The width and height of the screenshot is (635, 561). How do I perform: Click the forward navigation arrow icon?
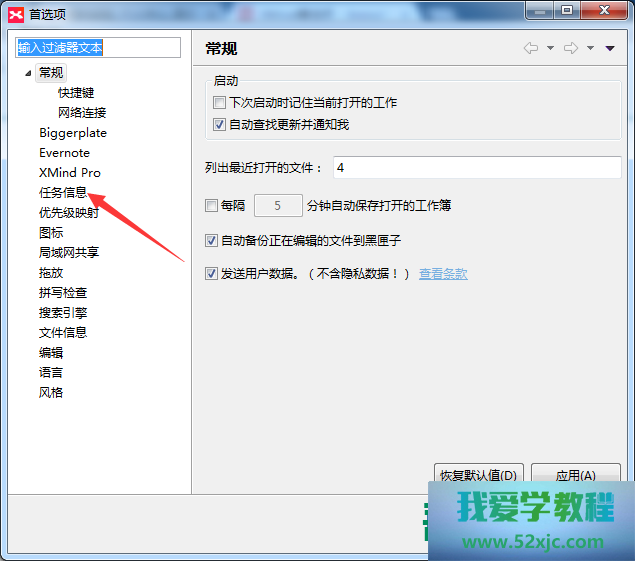[x=571, y=48]
